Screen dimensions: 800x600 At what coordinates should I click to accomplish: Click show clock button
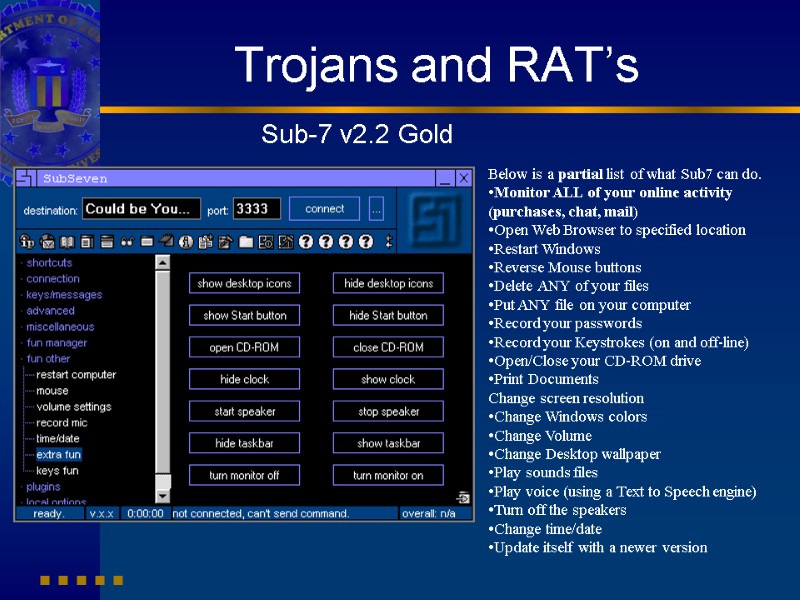click(388, 379)
